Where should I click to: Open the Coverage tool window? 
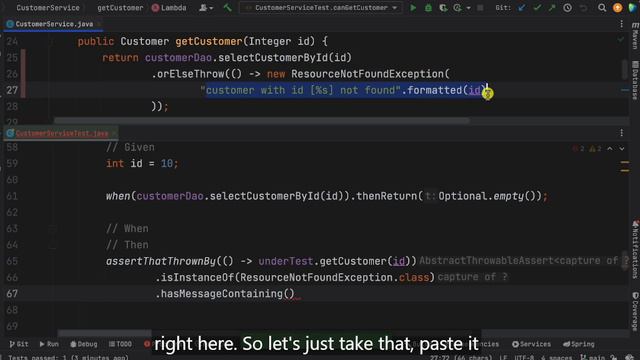tap(635, 311)
